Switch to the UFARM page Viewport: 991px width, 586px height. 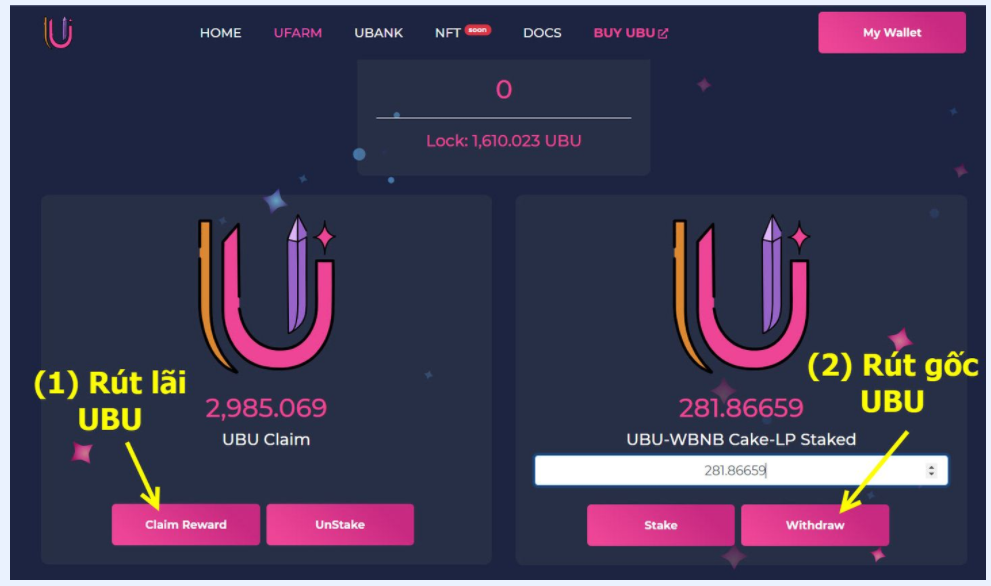click(298, 33)
